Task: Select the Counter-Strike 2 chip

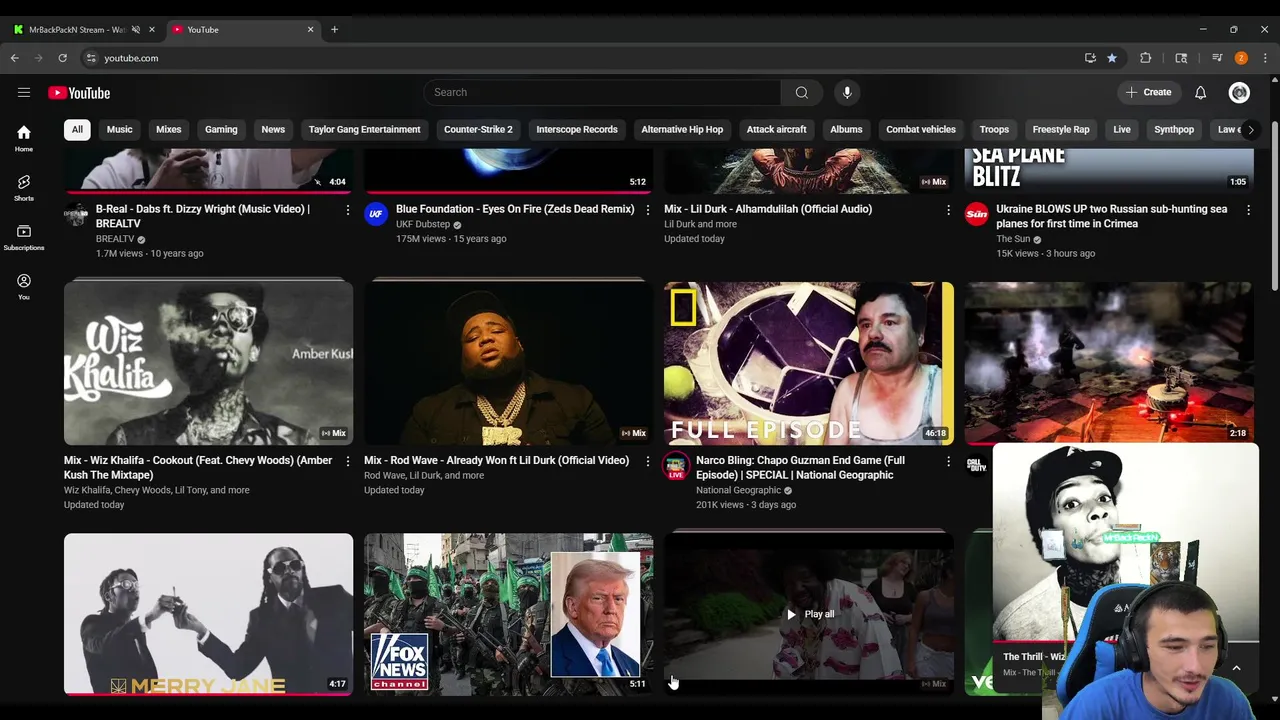Action: click(x=478, y=129)
